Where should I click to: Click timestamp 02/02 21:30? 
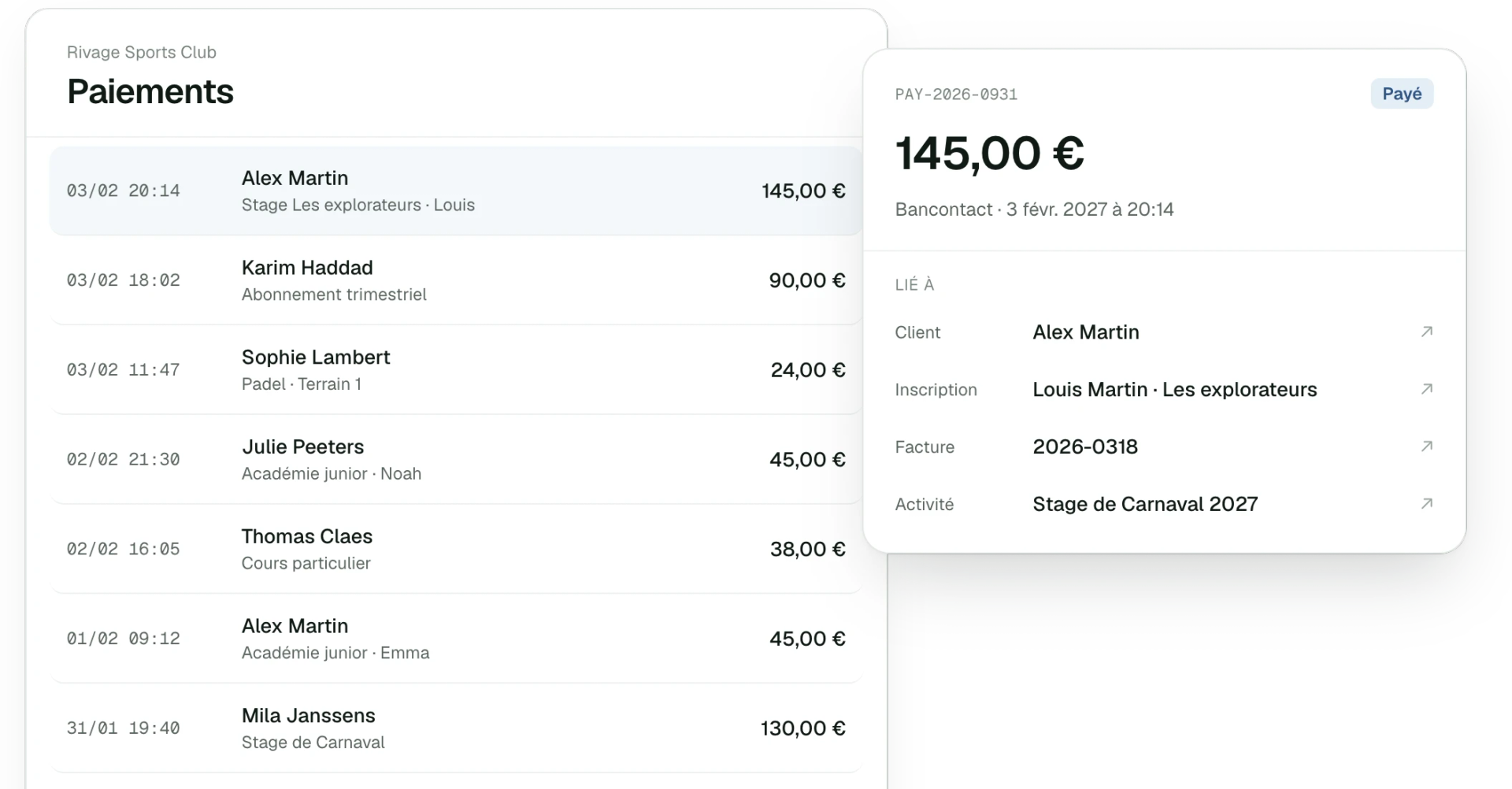coord(123,460)
